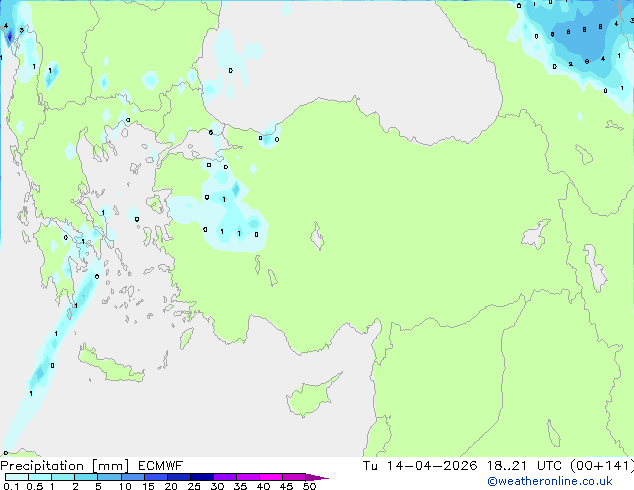Viewport: 634px width, 490px height.
Task: Click the 30–35 mm purple legend swatch
Action: point(224,477)
